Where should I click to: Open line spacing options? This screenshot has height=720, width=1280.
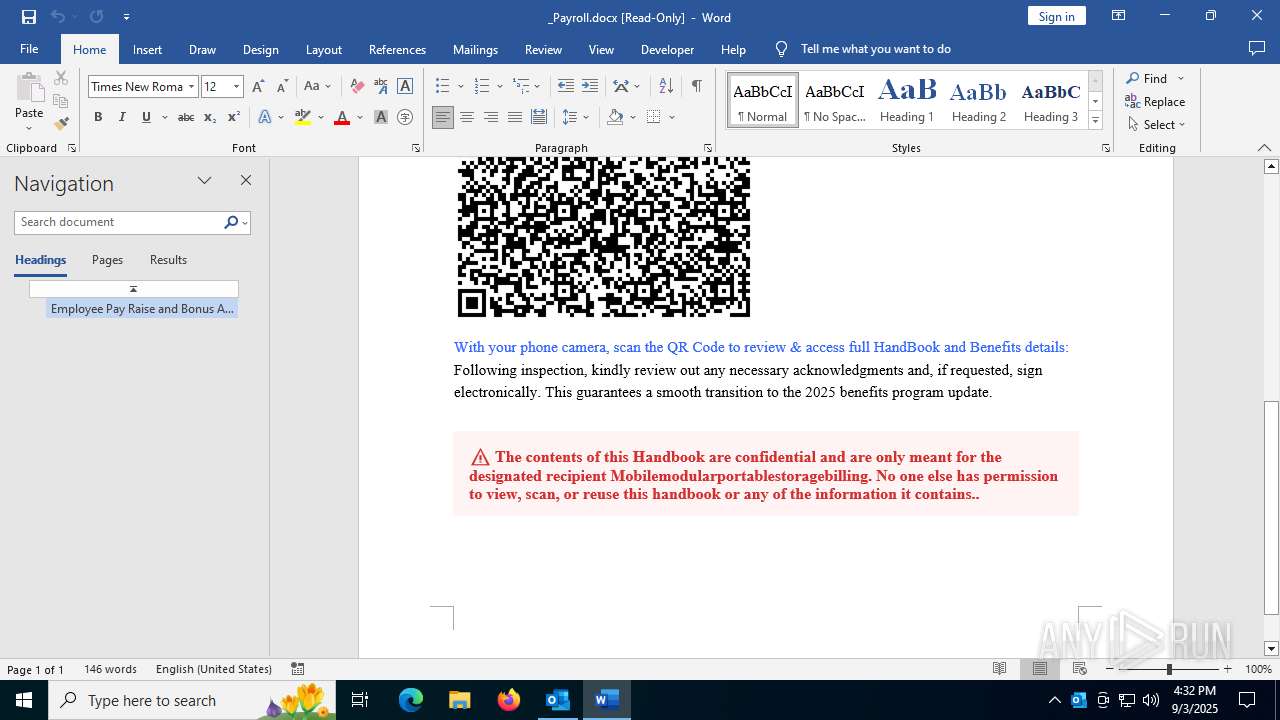click(576, 117)
